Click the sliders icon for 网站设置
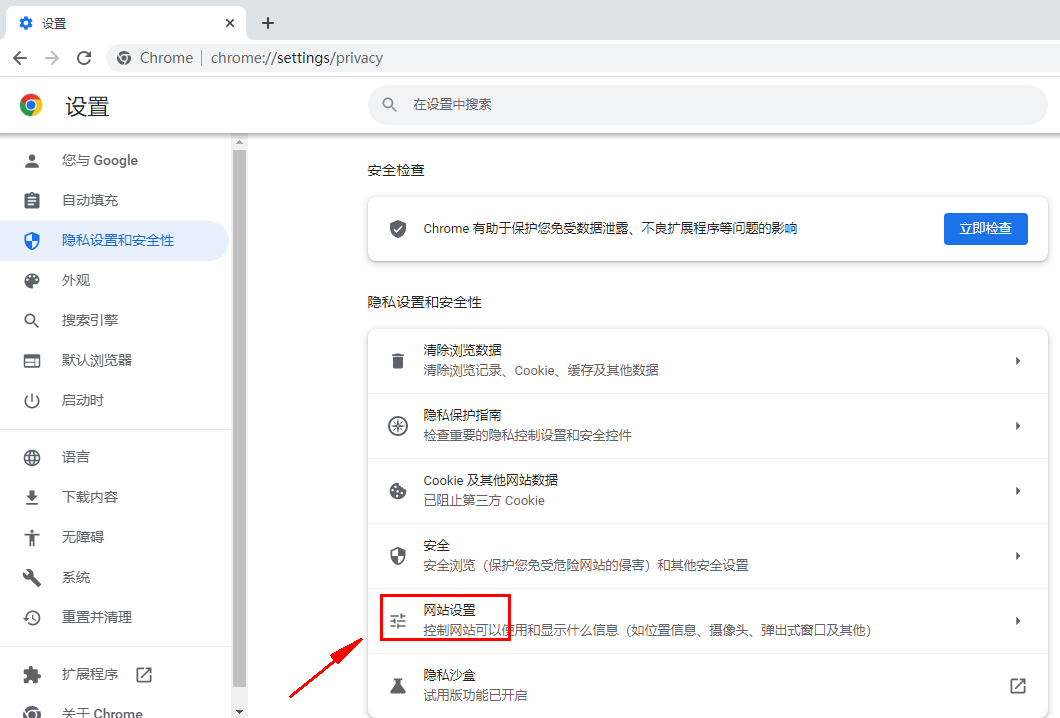The width and height of the screenshot is (1060, 718). coord(398,621)
